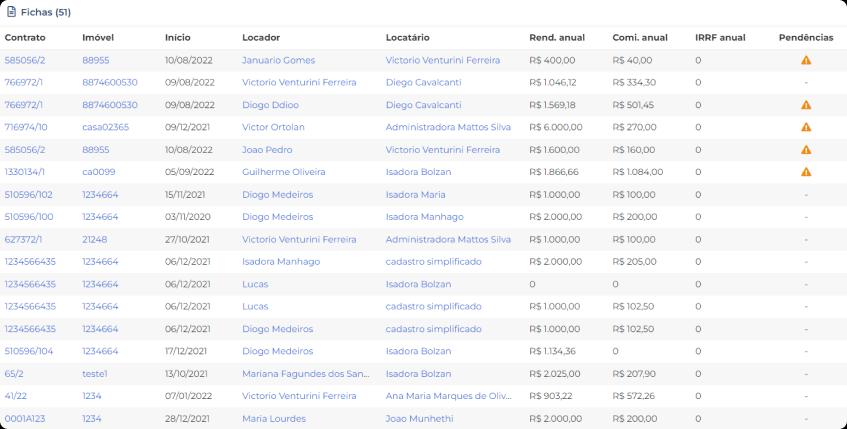Select date 03/11/2020

[187, 217]
